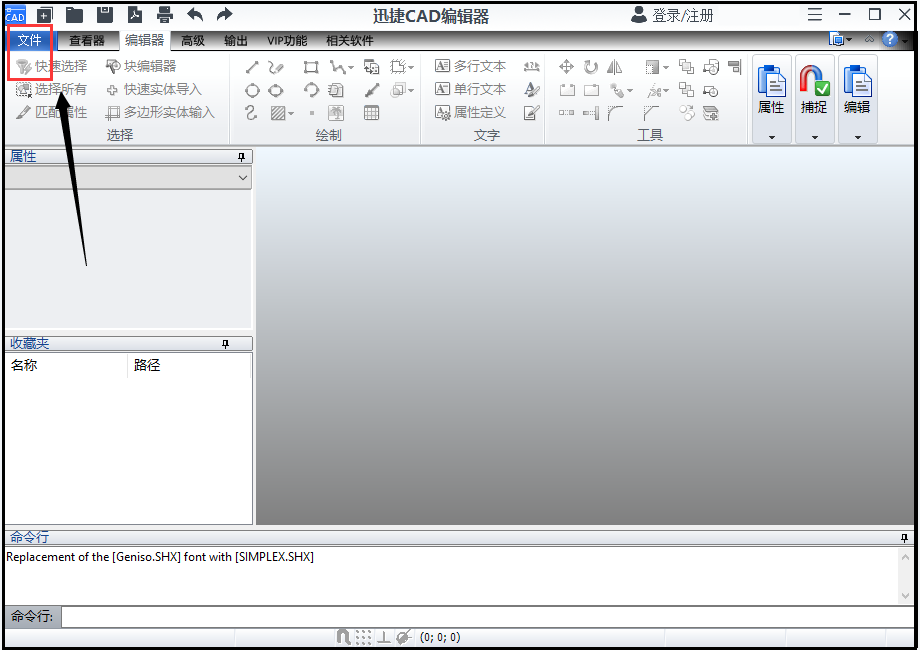Viewport: 920px width, 650px height.
Task: Click the 属性定义 button
Action: click(471, 112)
